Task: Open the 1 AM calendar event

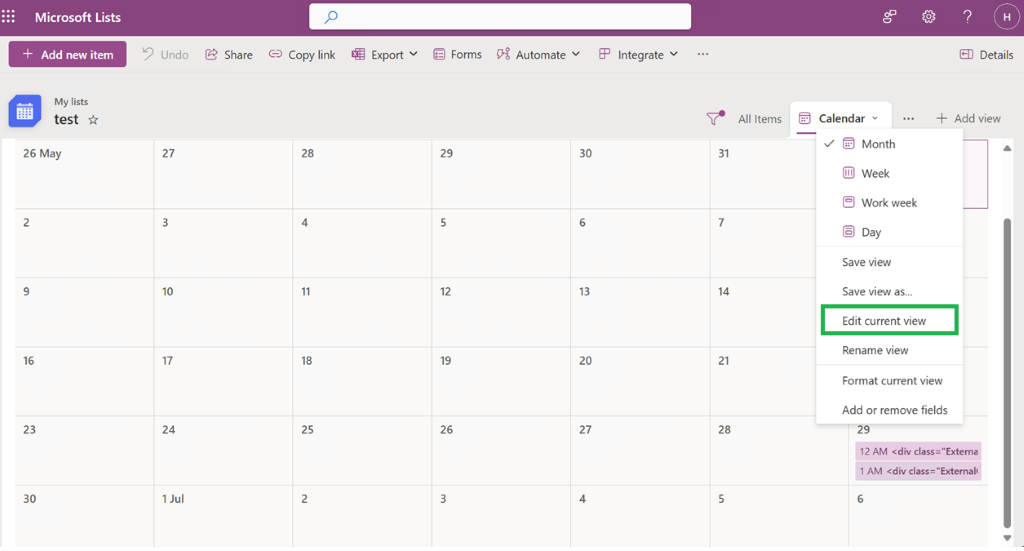Action: 918,471
